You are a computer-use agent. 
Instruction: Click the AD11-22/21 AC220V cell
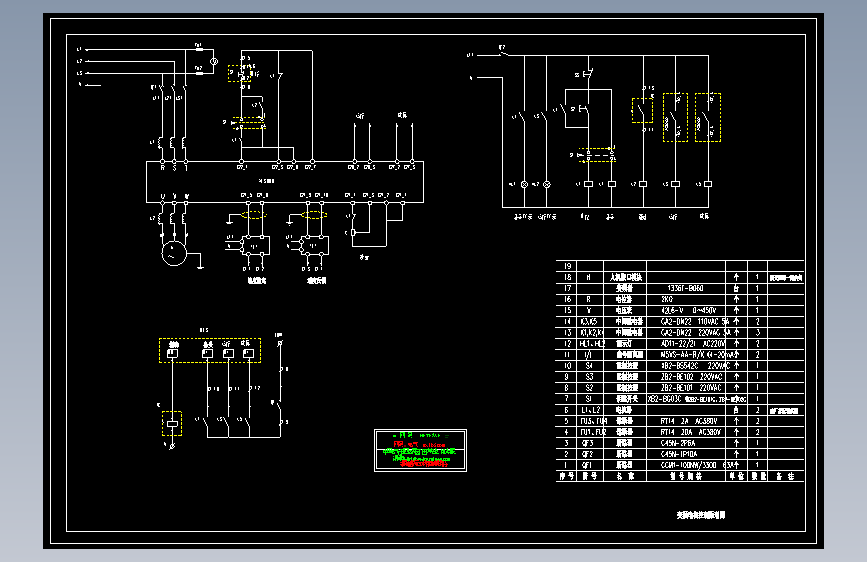686,344
